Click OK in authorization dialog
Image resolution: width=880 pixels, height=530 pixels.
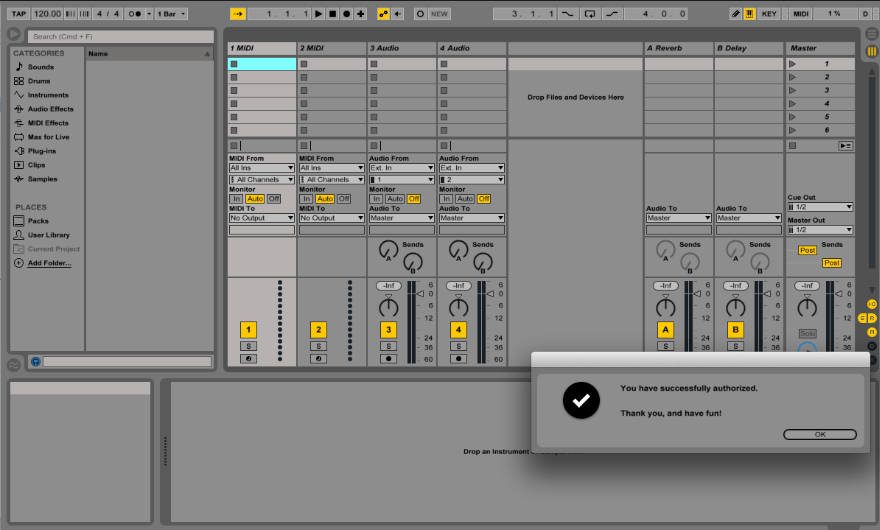pyautogui.click(x=820, y=434)
